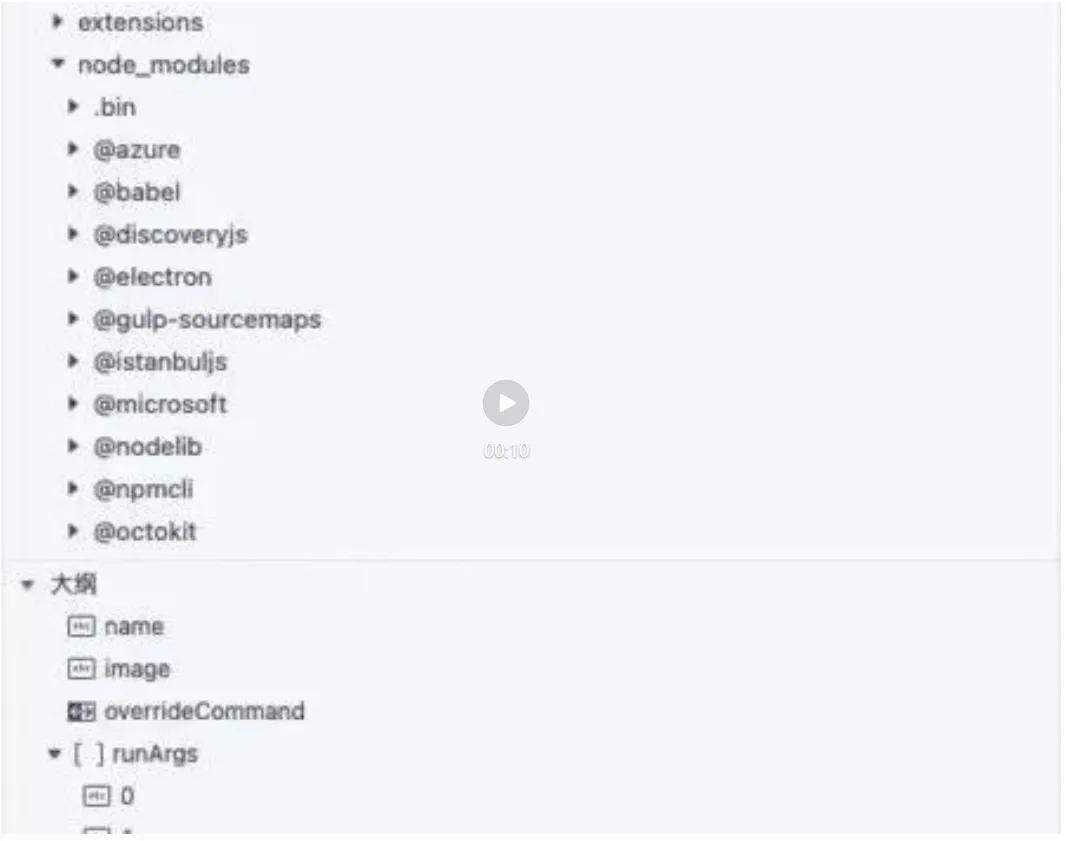1066x841 pixels.
Task: Click the string icon beside image
Action: pos(80,669)
